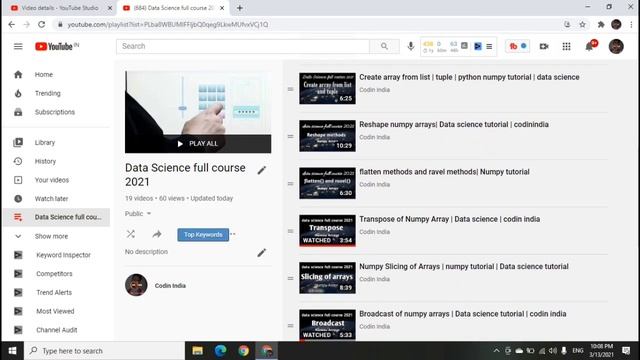
Task: Go back in browser
Action: click(x=11, y=24)
